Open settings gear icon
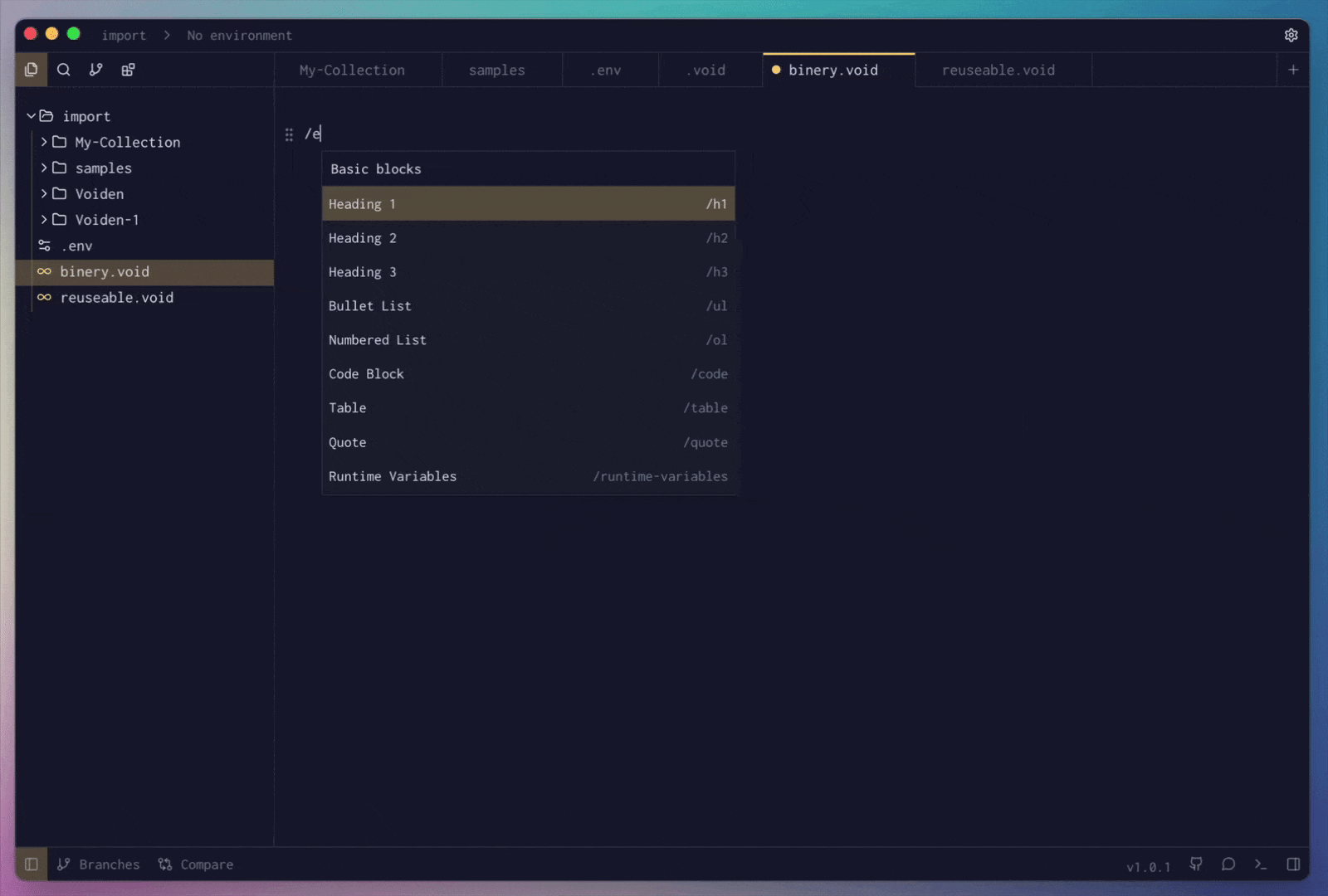 point(1291,35)
